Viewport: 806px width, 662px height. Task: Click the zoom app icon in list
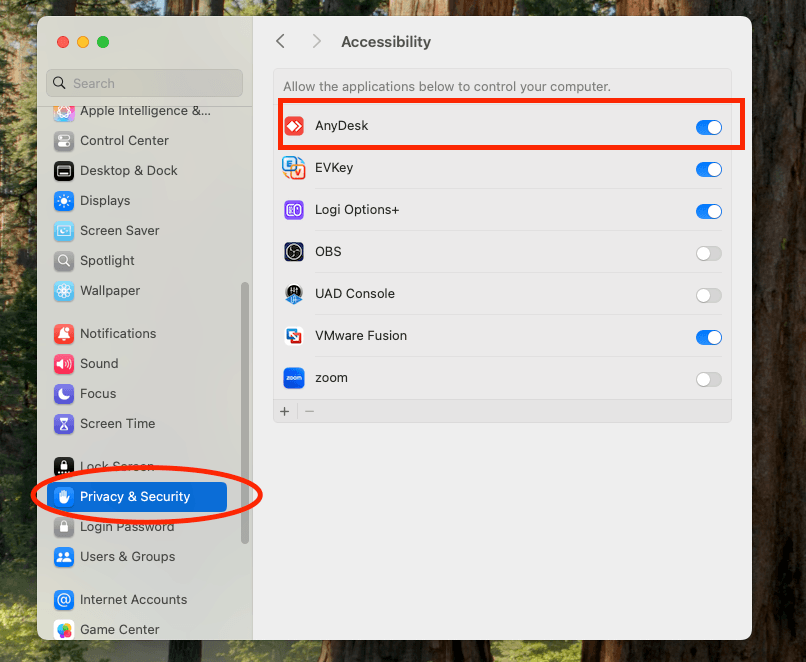294,378
